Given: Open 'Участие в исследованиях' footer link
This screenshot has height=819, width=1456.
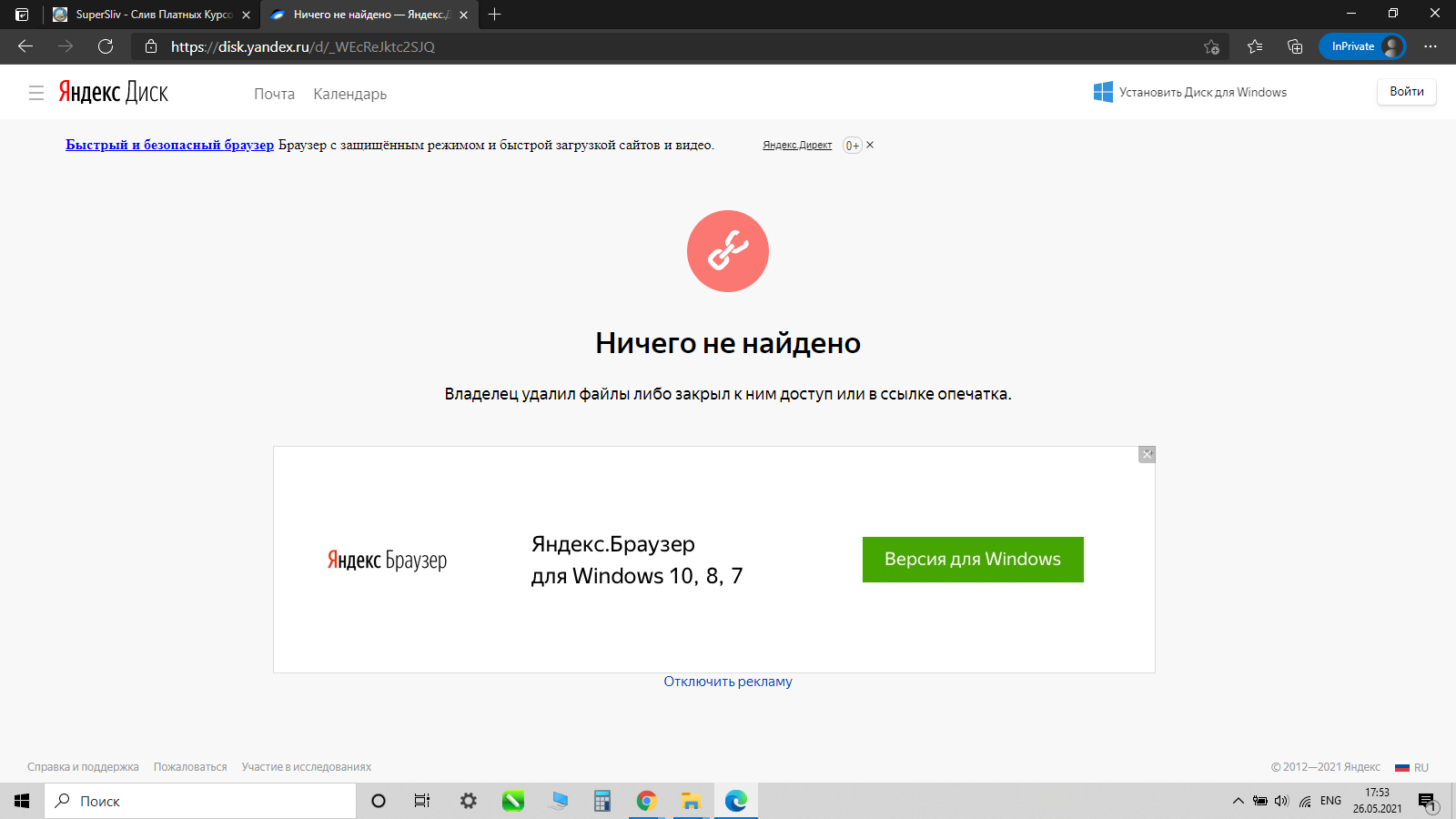Looking at the screenshot, I should tap(307, 767).
